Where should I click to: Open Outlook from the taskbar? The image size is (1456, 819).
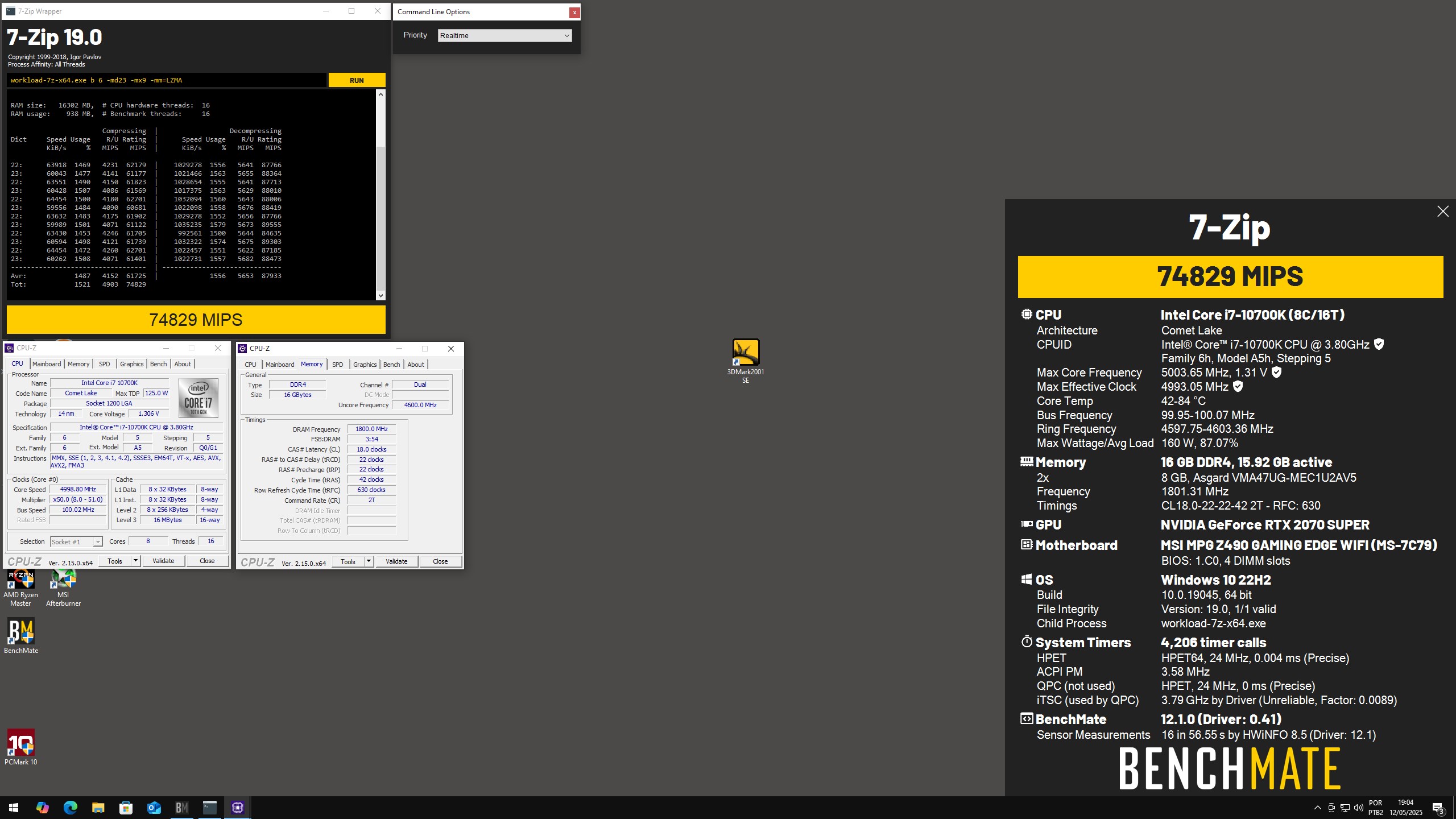click(154, 808)
